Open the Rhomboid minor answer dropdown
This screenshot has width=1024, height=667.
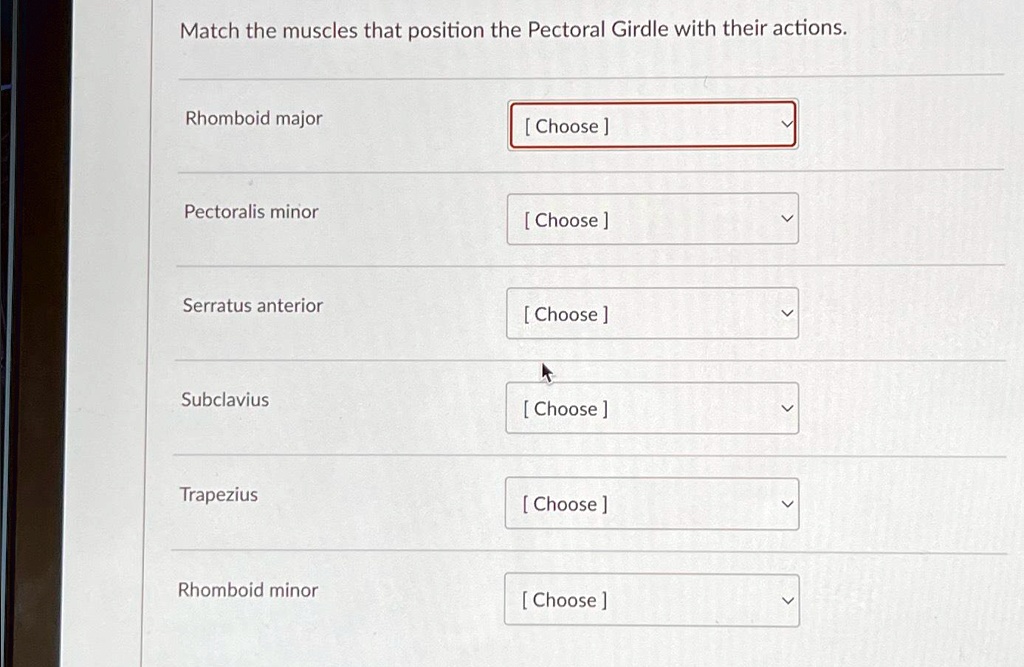652,600
